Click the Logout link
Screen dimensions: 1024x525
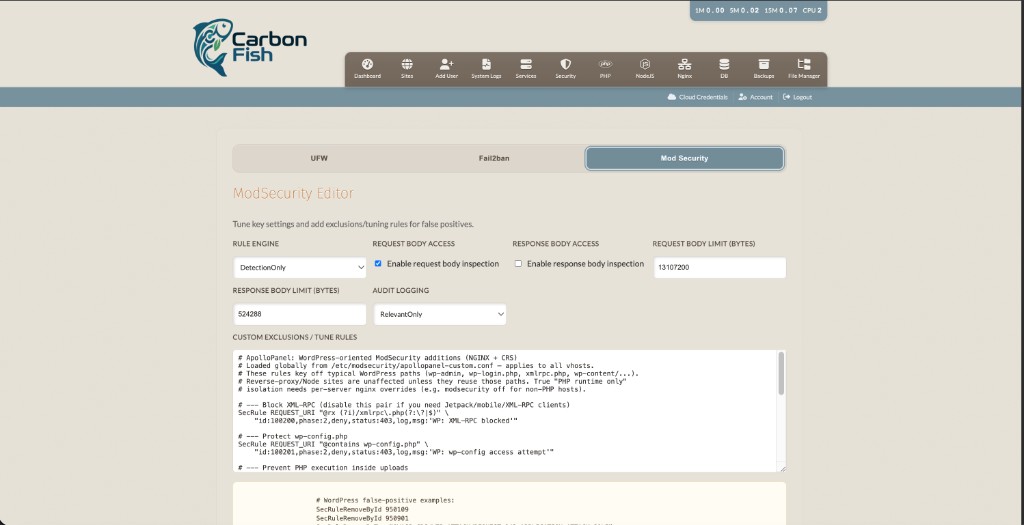click(x=797, y=97)
